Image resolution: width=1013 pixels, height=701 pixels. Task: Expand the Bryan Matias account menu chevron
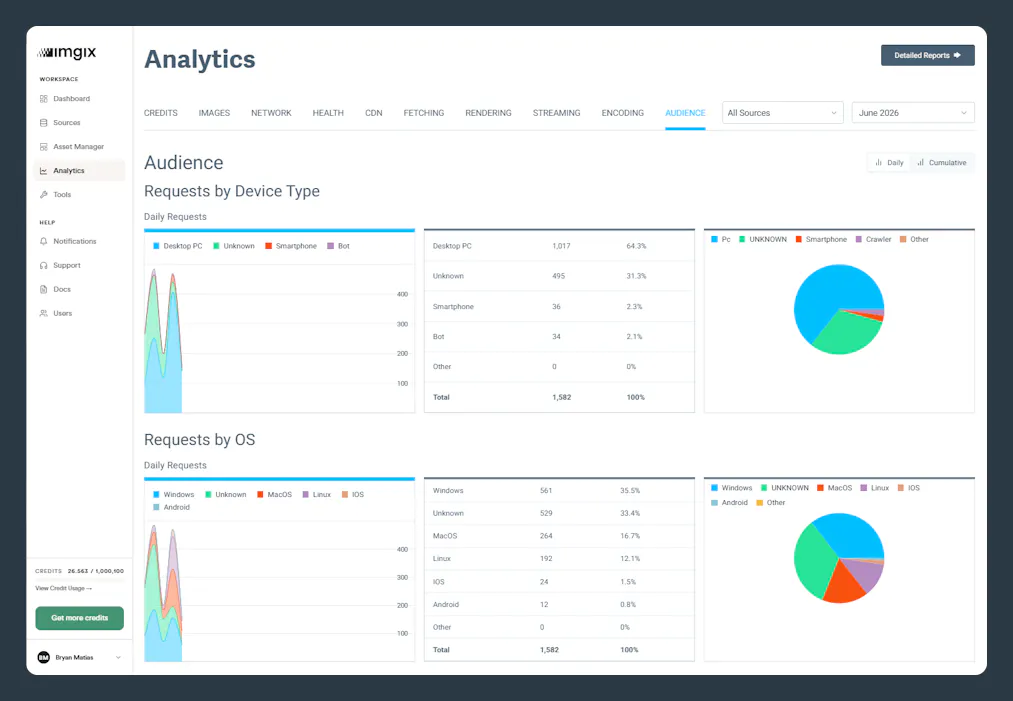coord(118,658)
